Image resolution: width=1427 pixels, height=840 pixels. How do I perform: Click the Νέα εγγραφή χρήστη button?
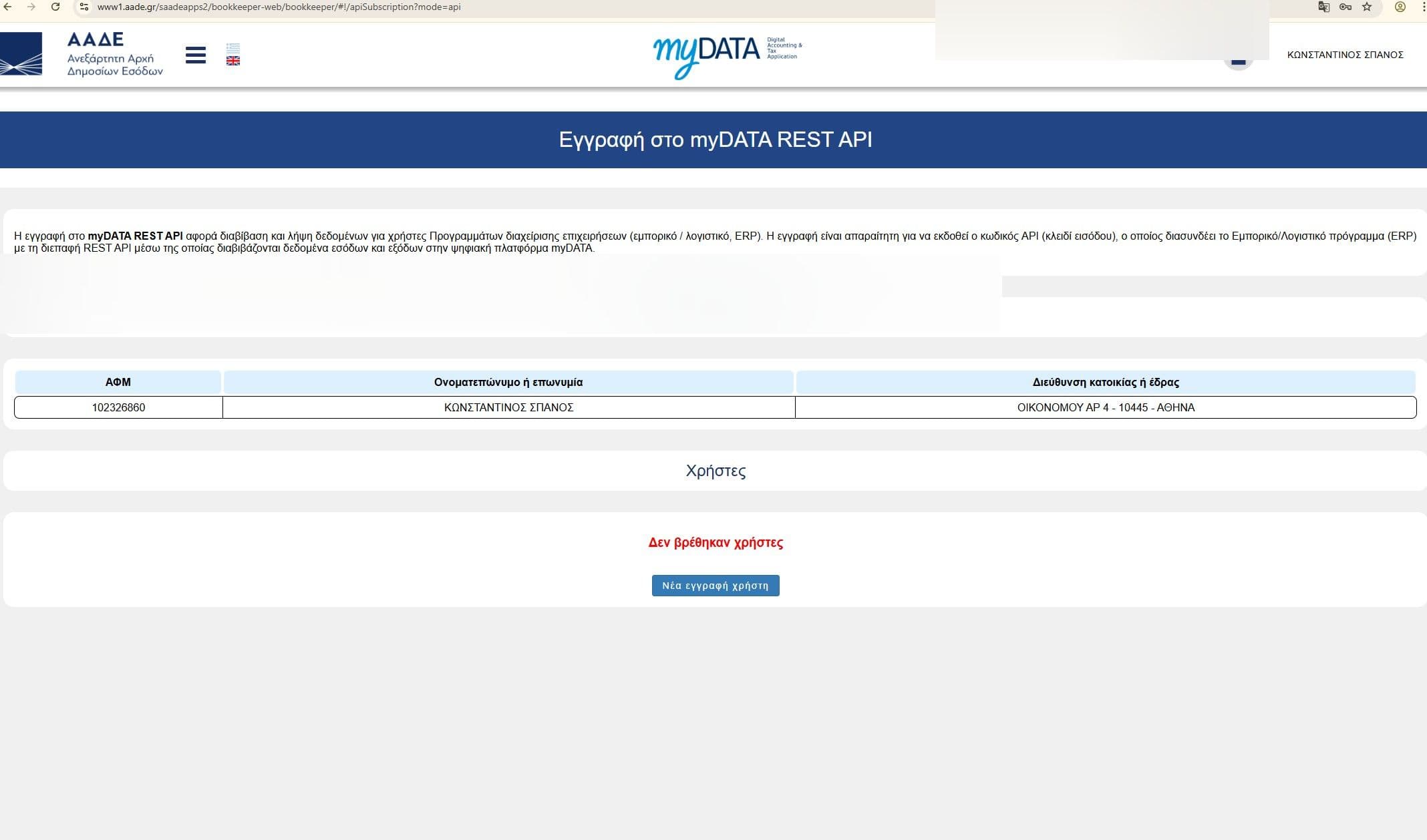click(716, 586)
